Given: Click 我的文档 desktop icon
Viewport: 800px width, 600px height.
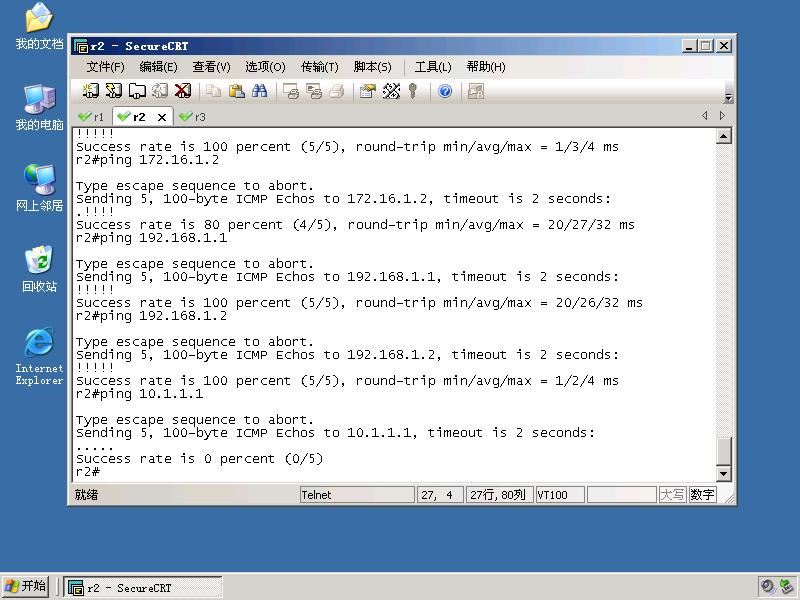Looking at the screenshot, I should point(39,27).
